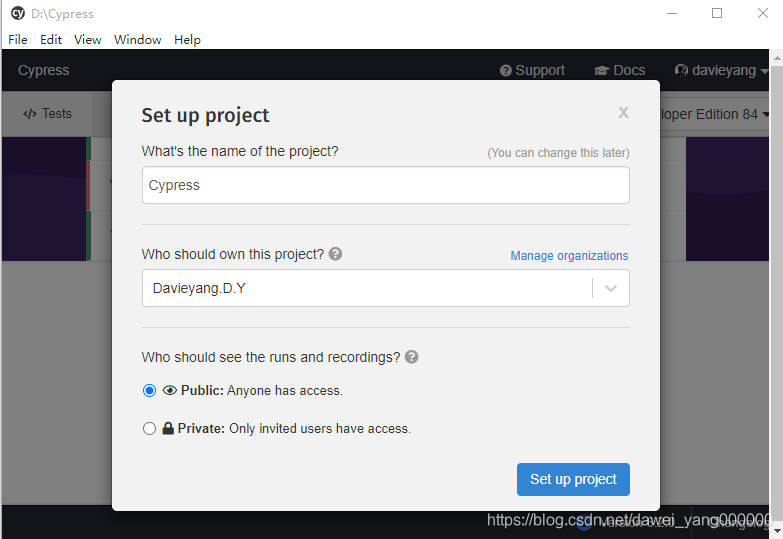Expand the davieyang user dropdown
Image resolution: width=783 pixels, height=539 pixels.
tap(721, 70)
